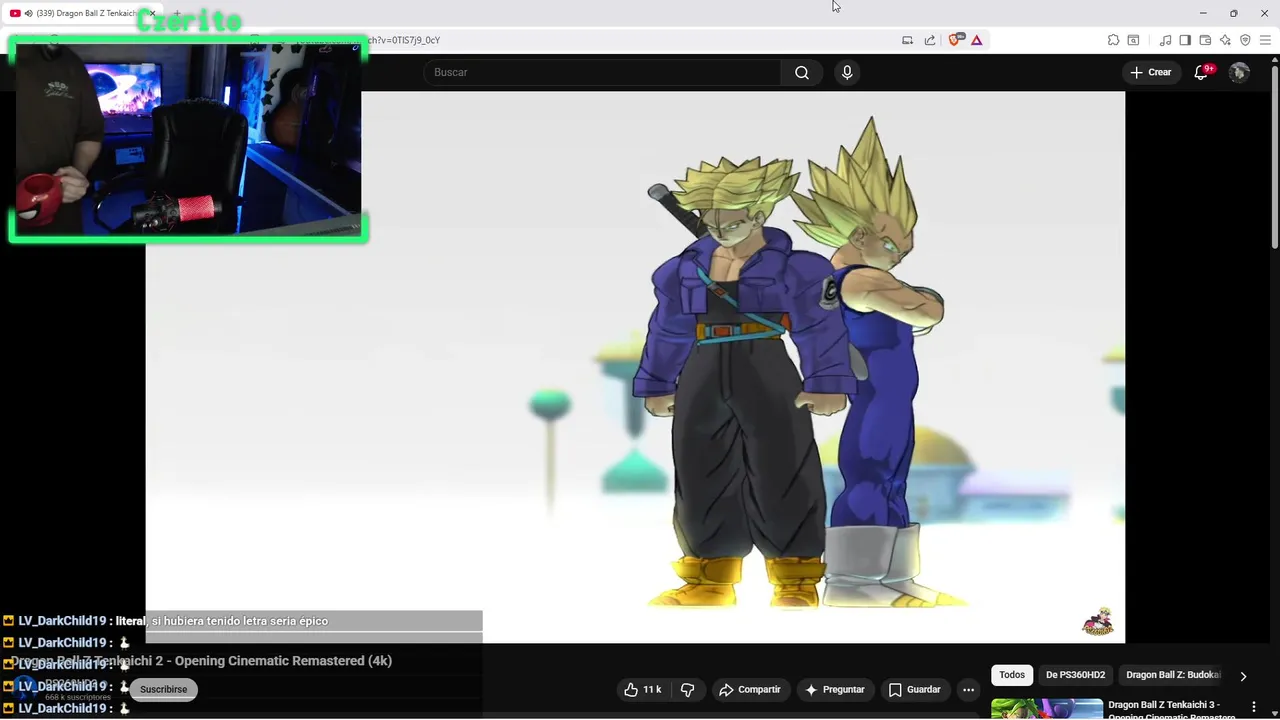Open the Tenkaichi 3 Opening Cinematic title
Image resolution: width=1280 pixels, height=720 pixels.
point(1172,710)
